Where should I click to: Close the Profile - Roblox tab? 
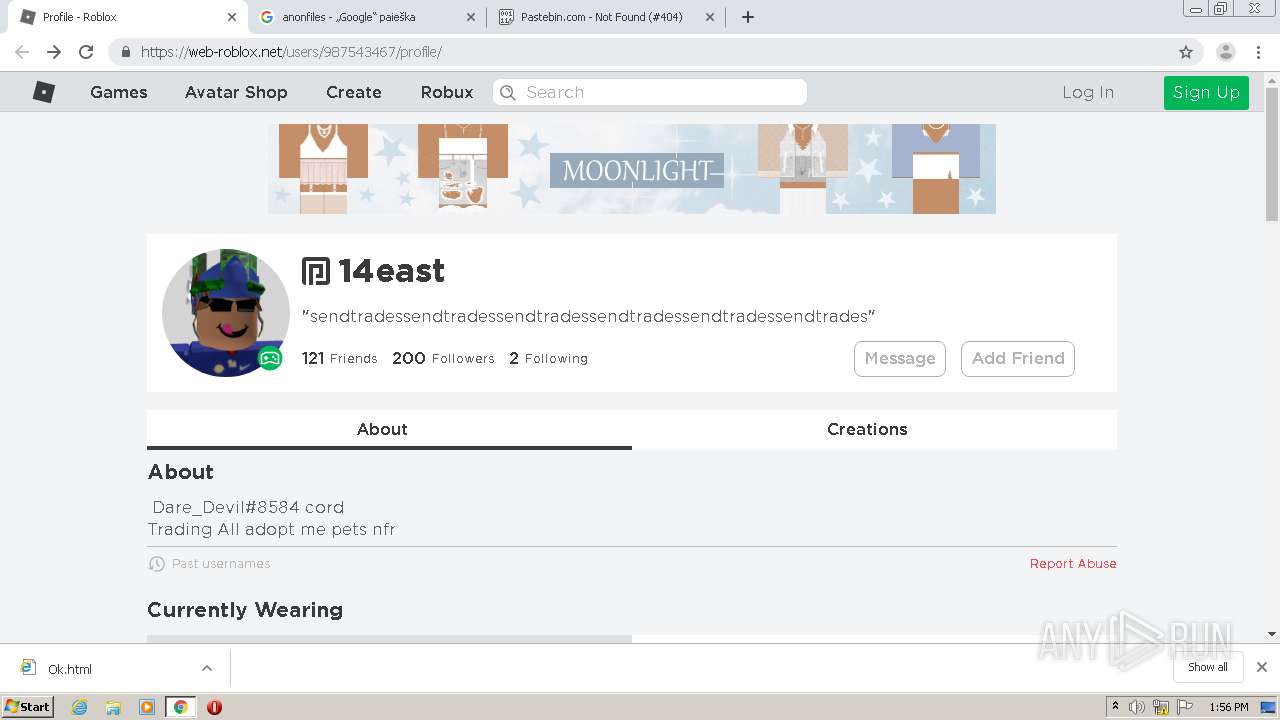pyautogui.click(x=232, y=17)
